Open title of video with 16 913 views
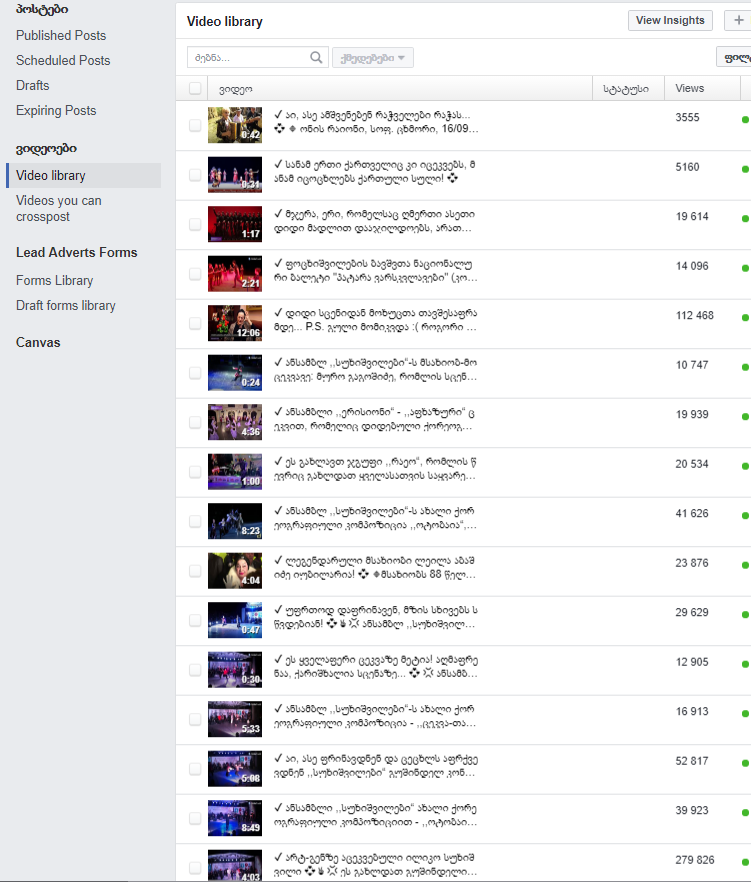The height and width of the screenshot is (882, 751). pos(375,716)
